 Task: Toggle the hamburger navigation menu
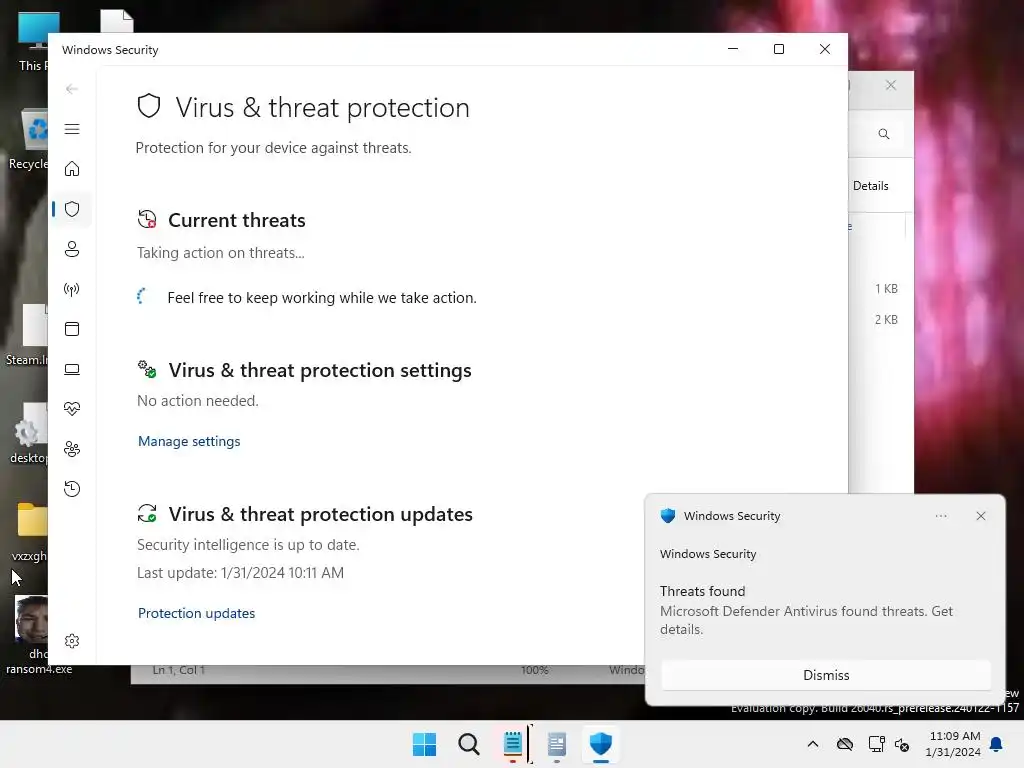click(x=72, y=129)
